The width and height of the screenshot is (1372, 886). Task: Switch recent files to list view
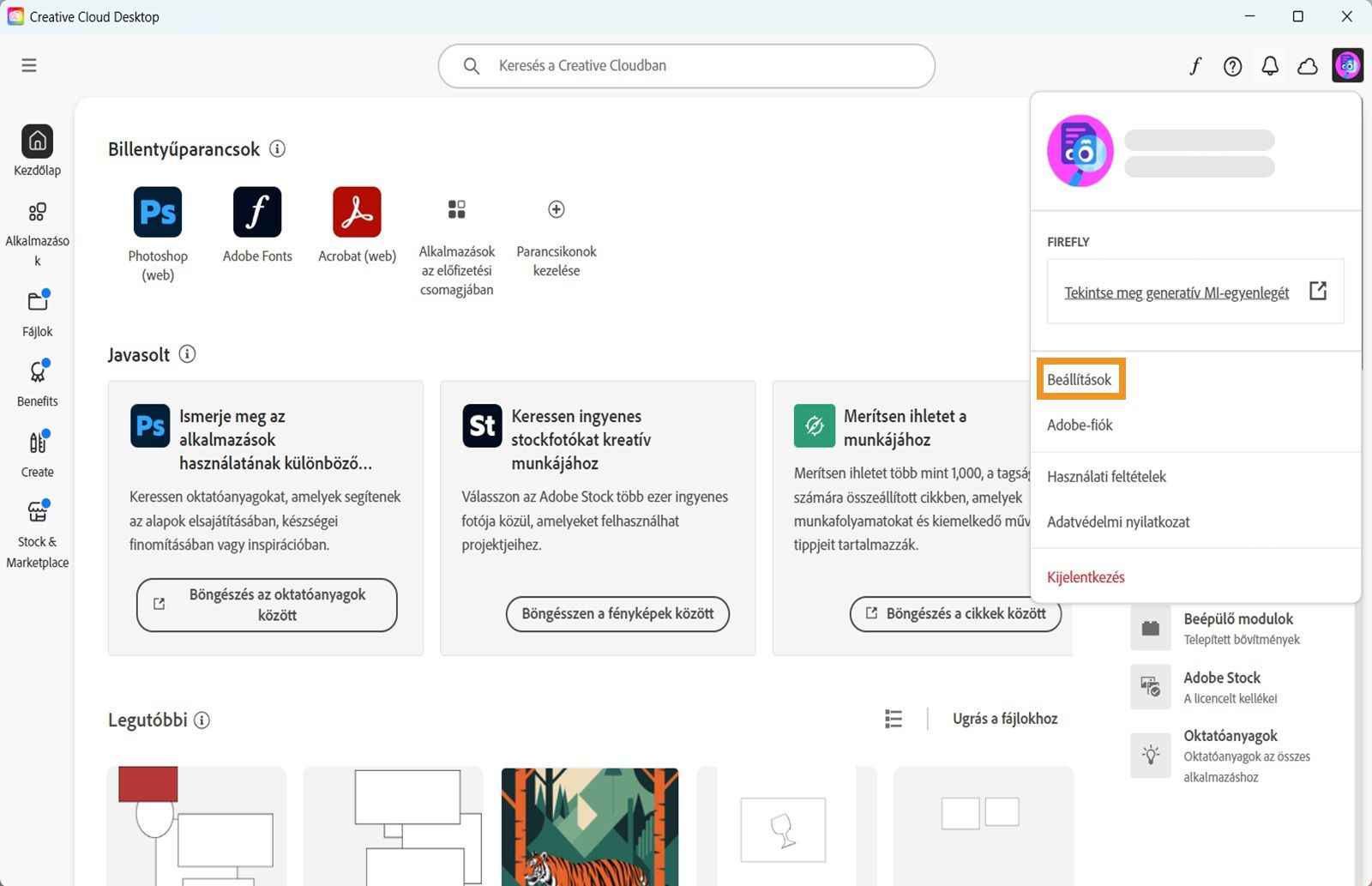coord(894,719)
